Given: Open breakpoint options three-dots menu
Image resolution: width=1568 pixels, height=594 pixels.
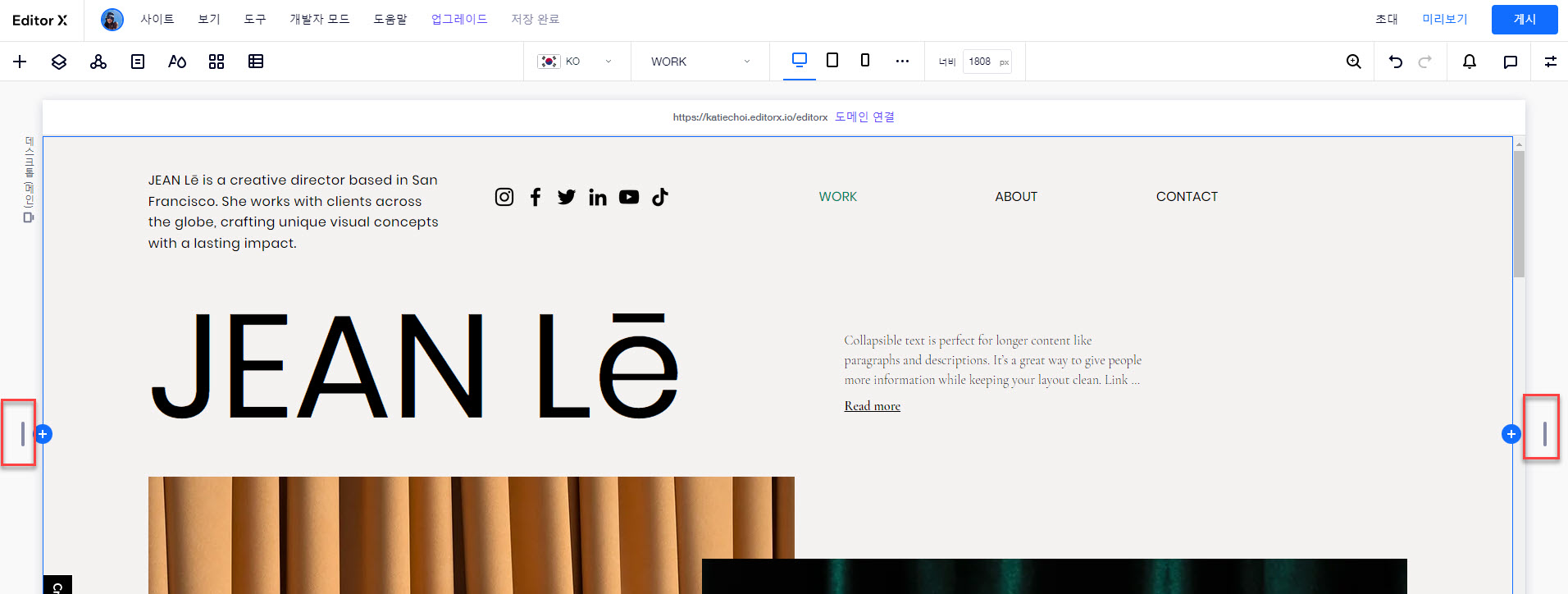Looking at the screenshot, I should pos(902,62).
